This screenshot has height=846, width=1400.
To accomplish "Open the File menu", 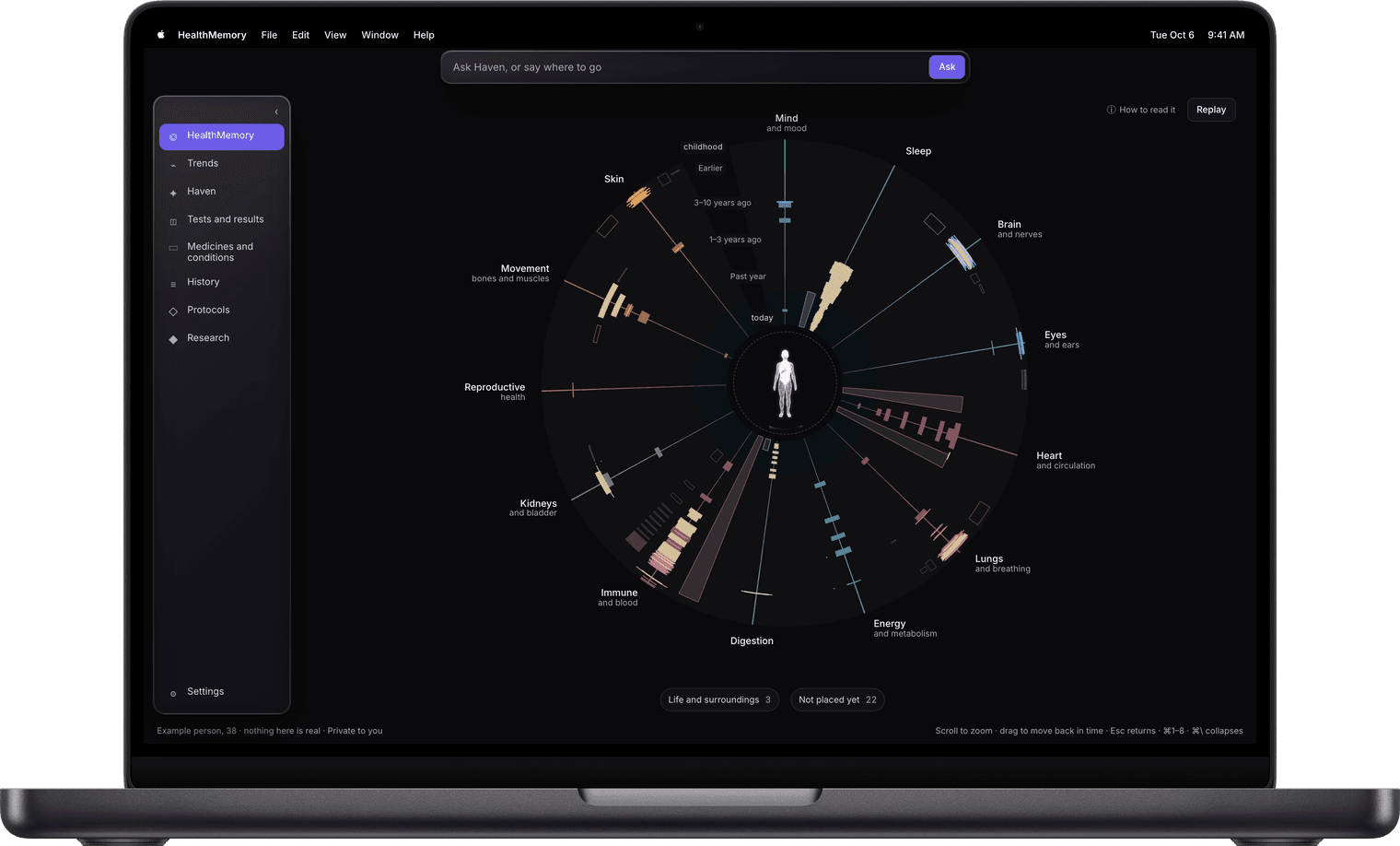I will click(x=269, y=35).
